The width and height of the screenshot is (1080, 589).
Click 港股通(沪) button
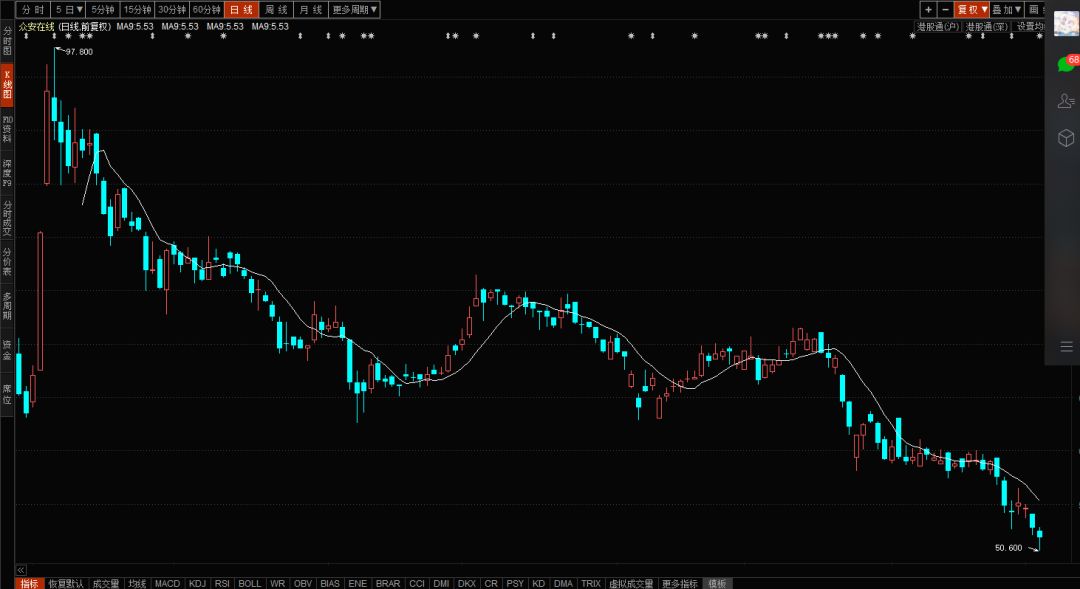pos(937,27)
